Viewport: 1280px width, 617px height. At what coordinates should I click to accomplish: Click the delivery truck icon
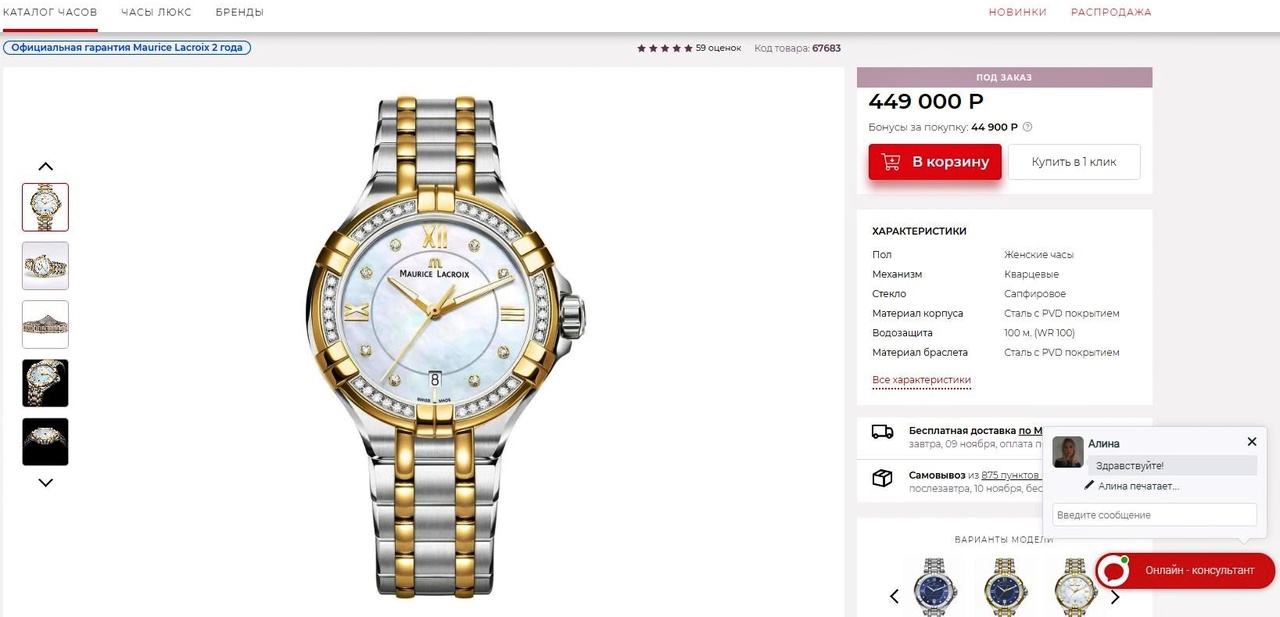coord(882,432)
